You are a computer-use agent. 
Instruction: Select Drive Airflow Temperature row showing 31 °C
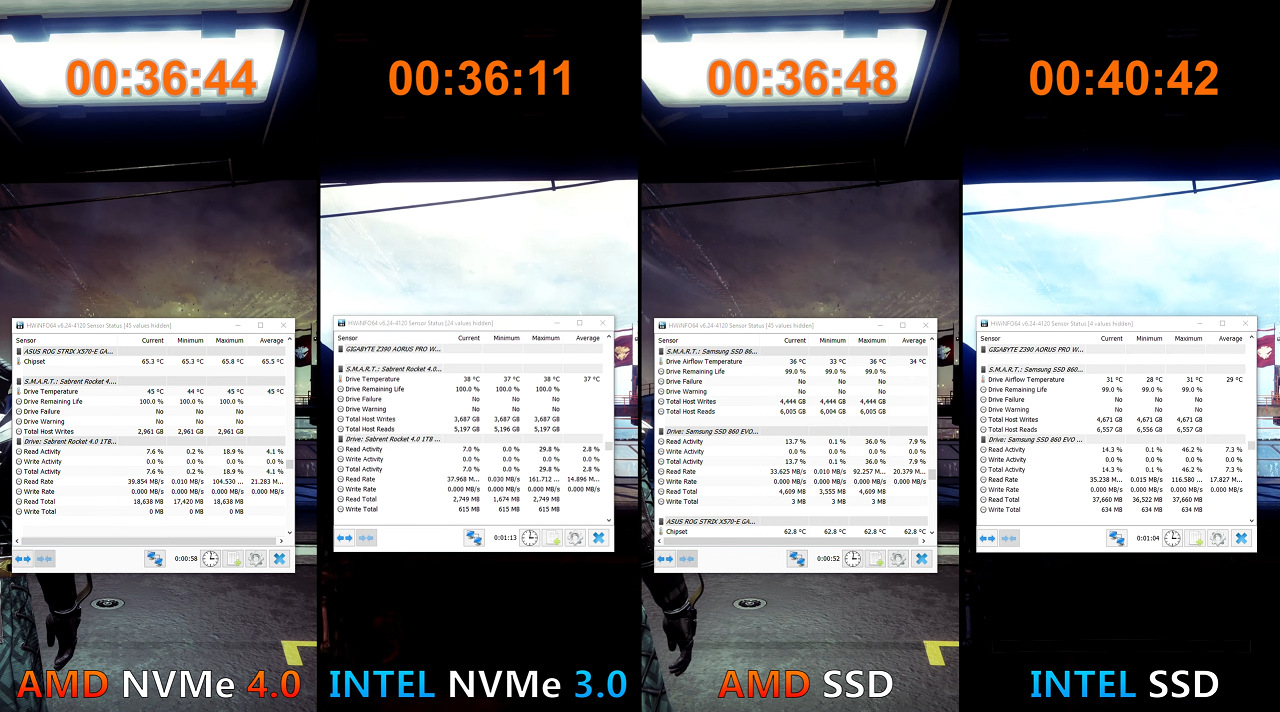click(1114, 379)
